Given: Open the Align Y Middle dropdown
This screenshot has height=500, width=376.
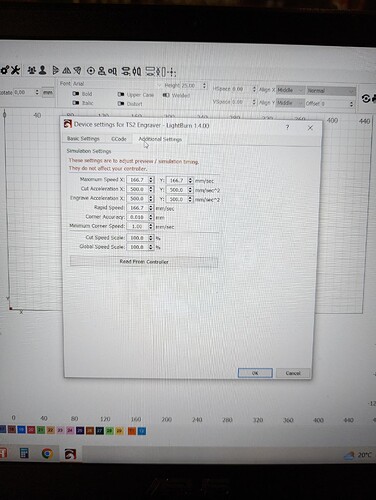Looking at the screenshot, I should click(290, 103).
